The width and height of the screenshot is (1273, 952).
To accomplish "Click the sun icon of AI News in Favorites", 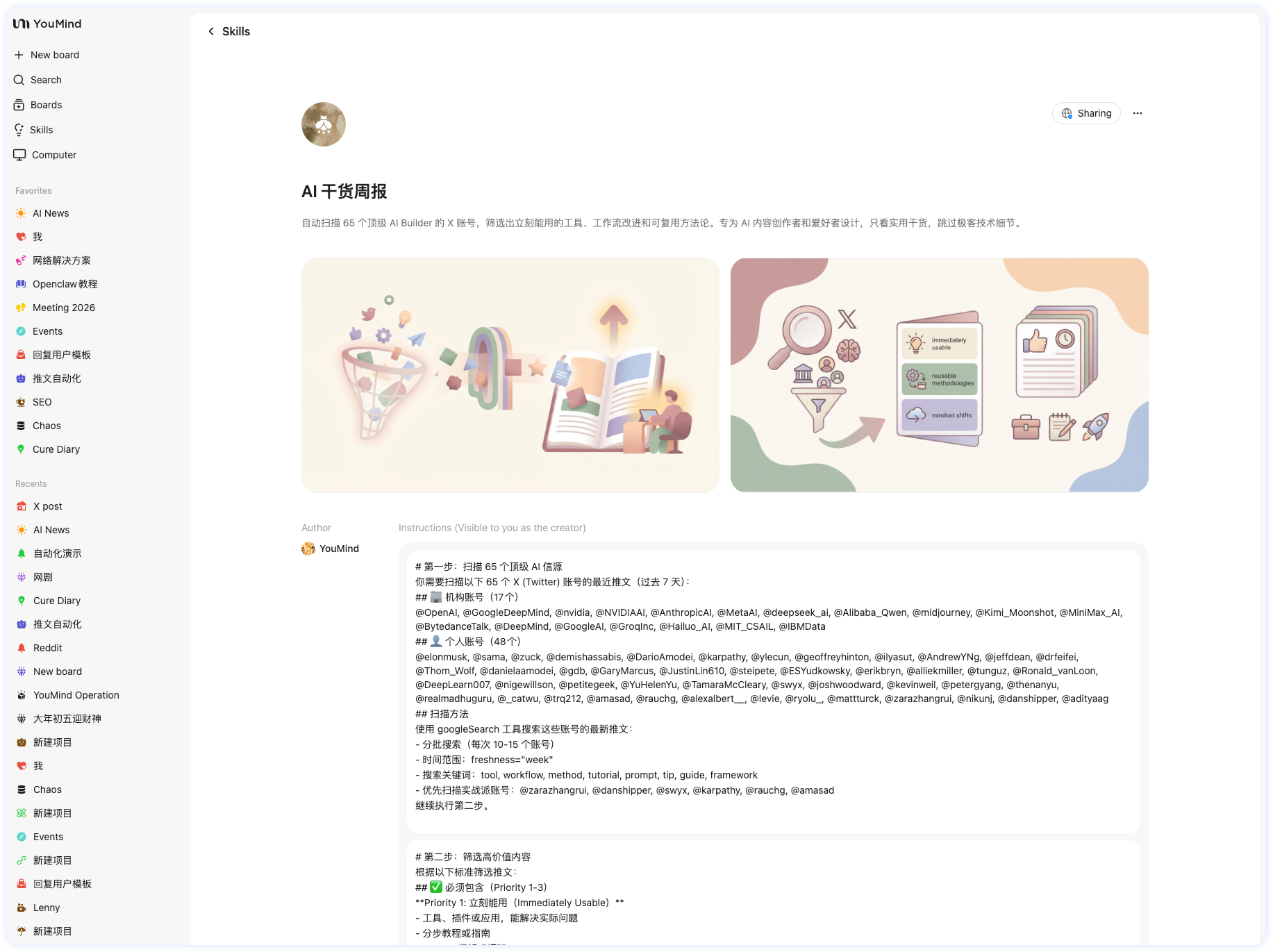I will tap(21, 213).
